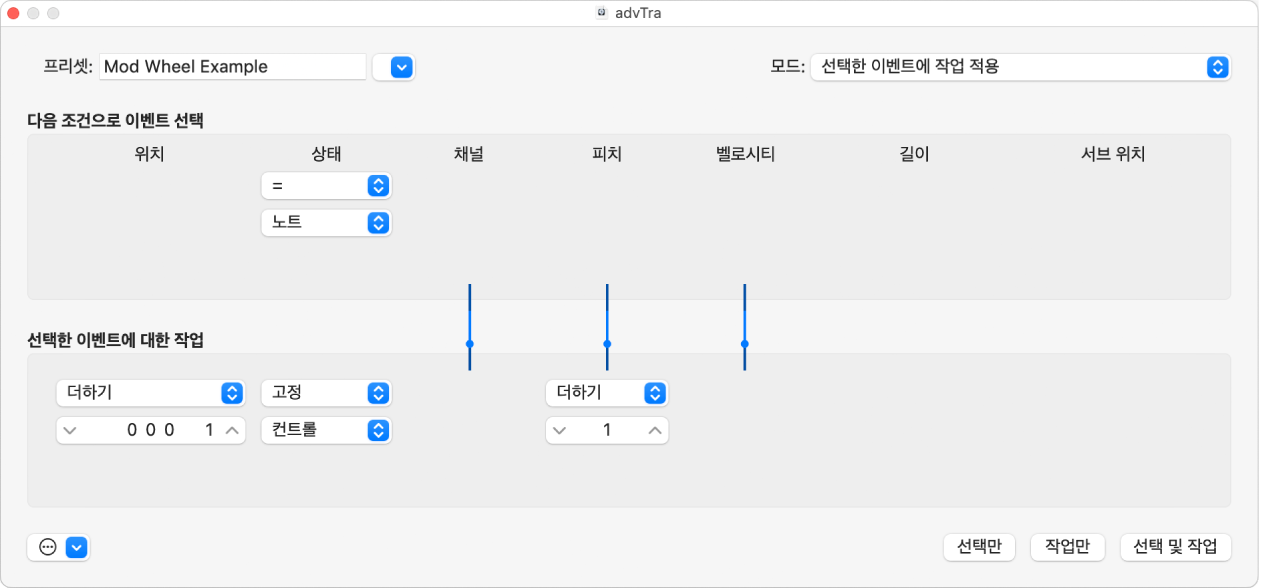
Task: Open the pitch 더하기 operation popup
Action: tap(606, 393)
